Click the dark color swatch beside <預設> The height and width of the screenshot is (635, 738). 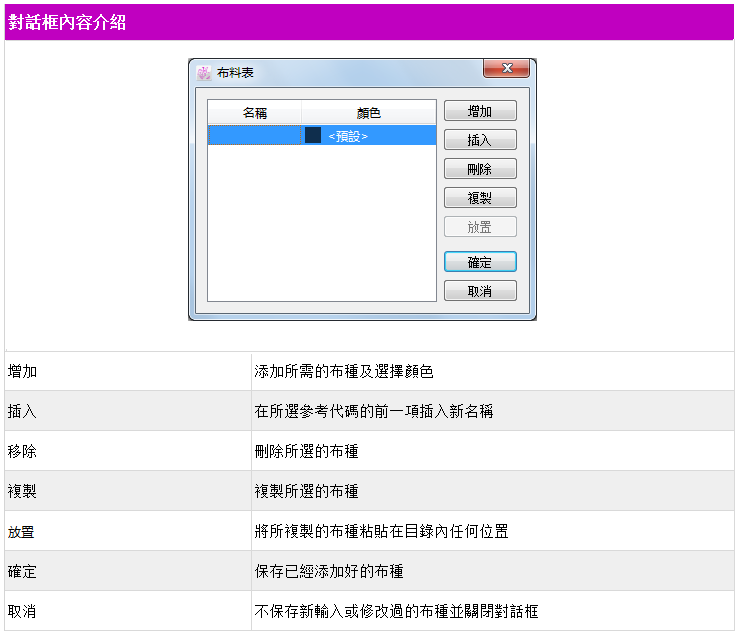point(313,135)
